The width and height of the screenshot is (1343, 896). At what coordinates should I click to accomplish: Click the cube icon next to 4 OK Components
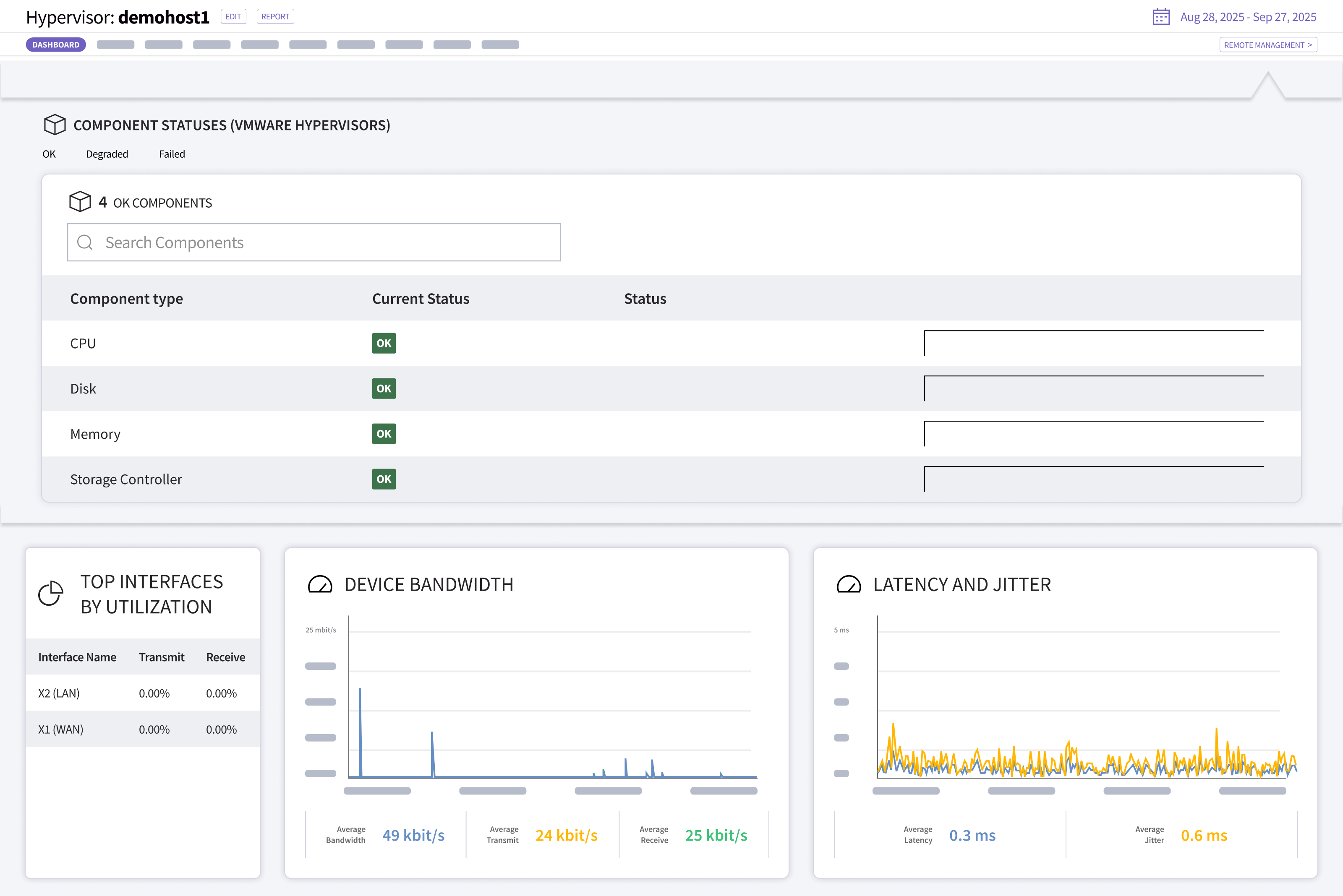click(81, 202)
